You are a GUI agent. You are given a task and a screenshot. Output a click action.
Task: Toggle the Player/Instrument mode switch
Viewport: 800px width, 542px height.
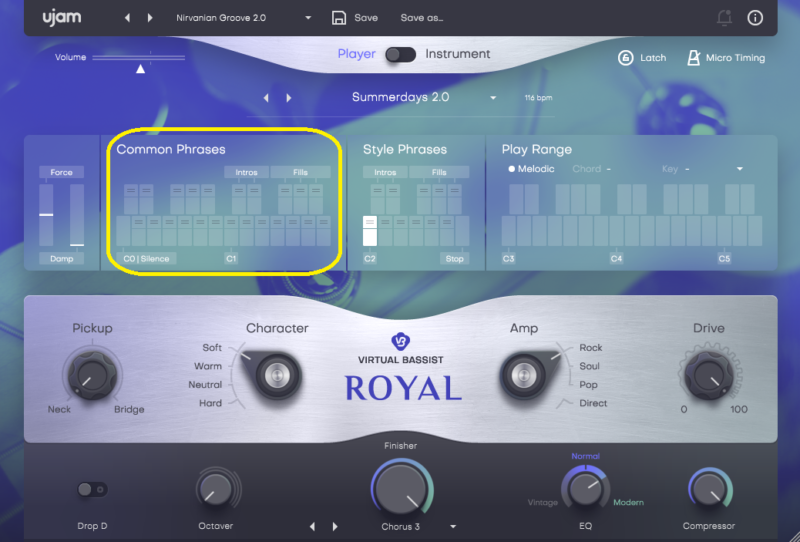[x=401, y=54]
